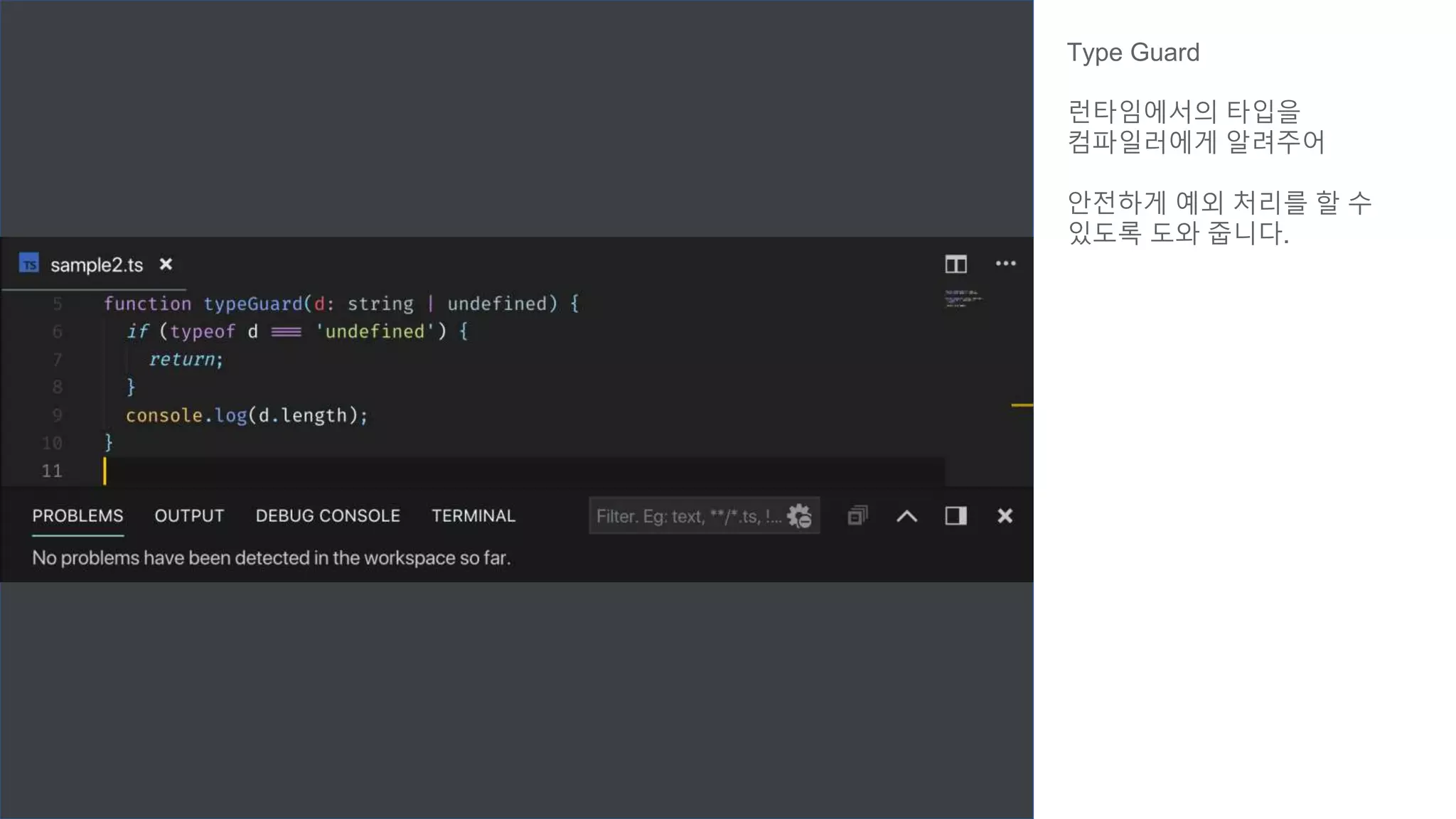Image resolution: width=1456 pixels, height=819 pixels.
Task: Click the return keyword on line 7
Action: [x=183, y=360]
